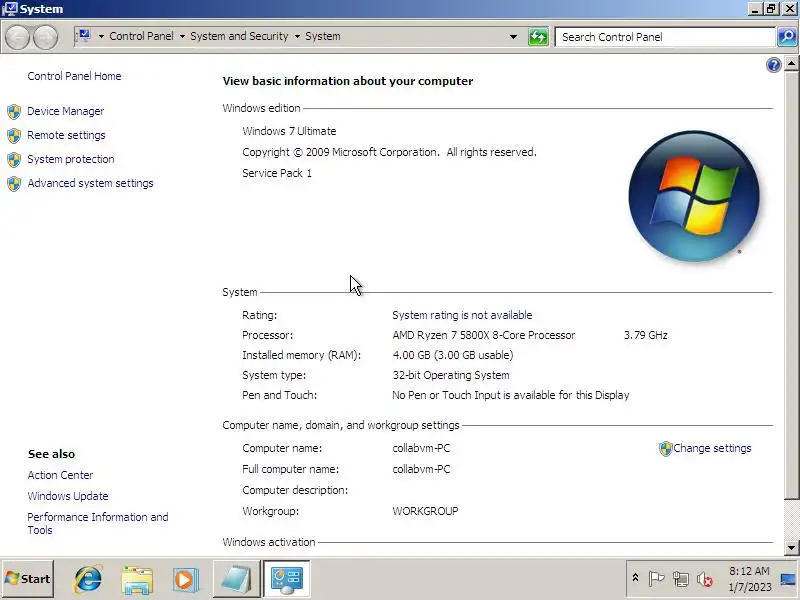
Task: Open Help with the blue question mark icon
Action: (773, 65)
